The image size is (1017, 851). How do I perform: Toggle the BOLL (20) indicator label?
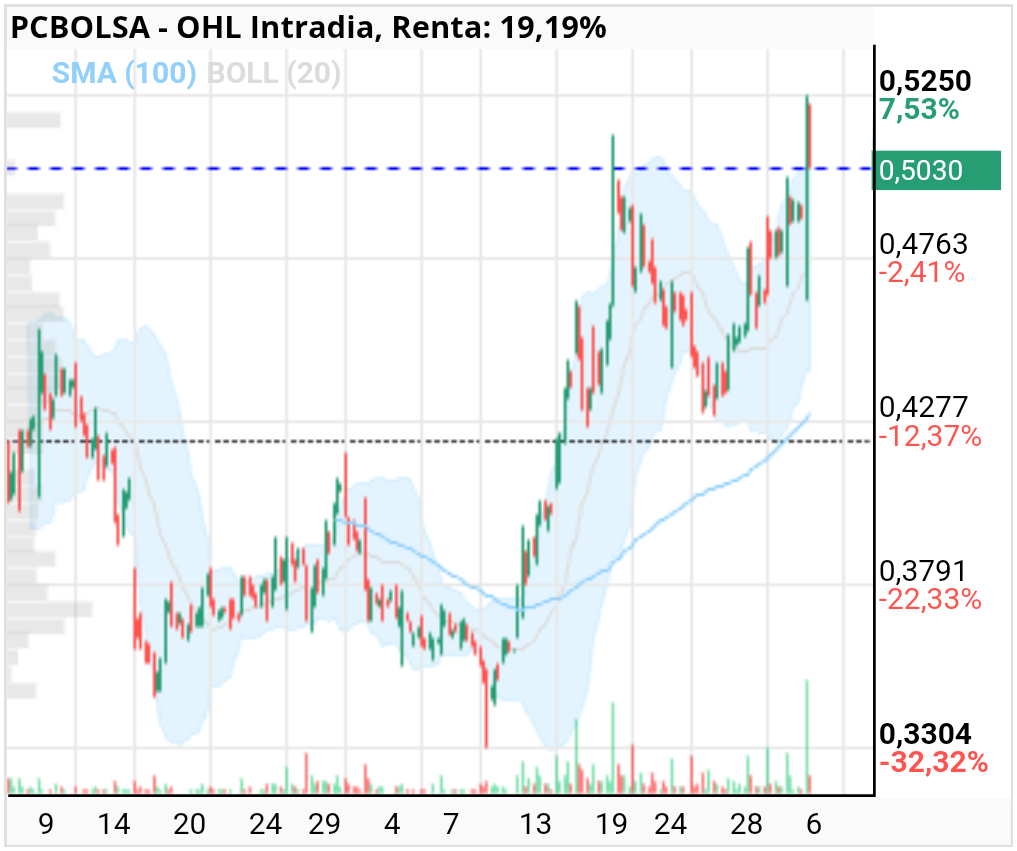(x=273, y=73)
